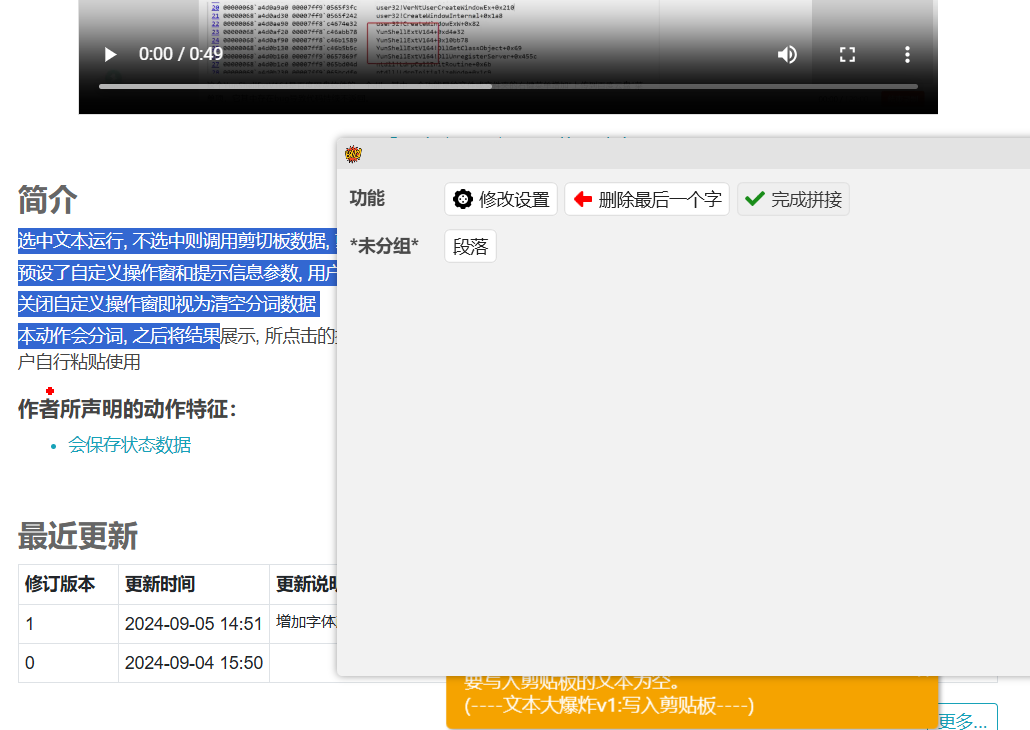Open the 会保存状态数据 link

coord(129,445)
